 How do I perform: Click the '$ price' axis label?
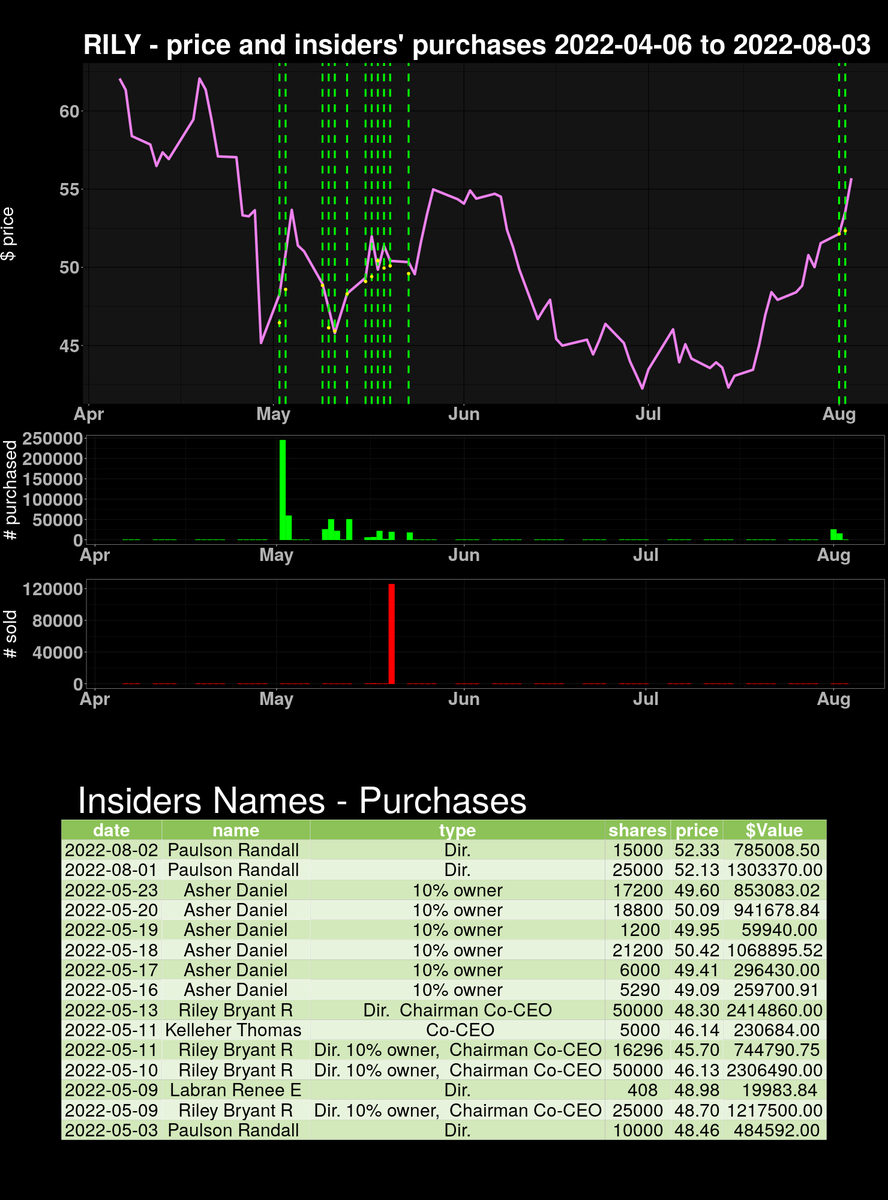point(9,234)
